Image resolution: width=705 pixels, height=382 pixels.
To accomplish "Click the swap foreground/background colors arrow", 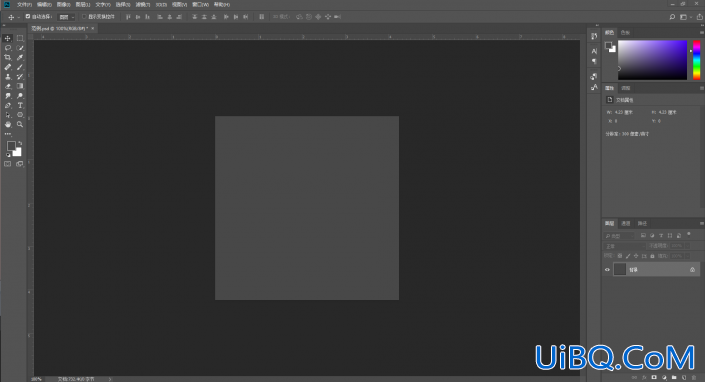I will (x=20, y=143).
